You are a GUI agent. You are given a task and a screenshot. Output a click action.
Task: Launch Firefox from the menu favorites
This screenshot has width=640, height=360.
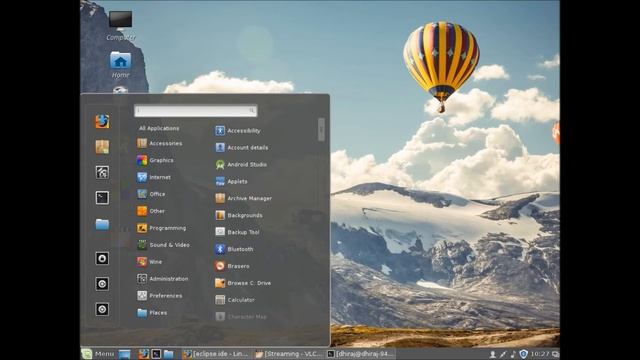[102, 121]
